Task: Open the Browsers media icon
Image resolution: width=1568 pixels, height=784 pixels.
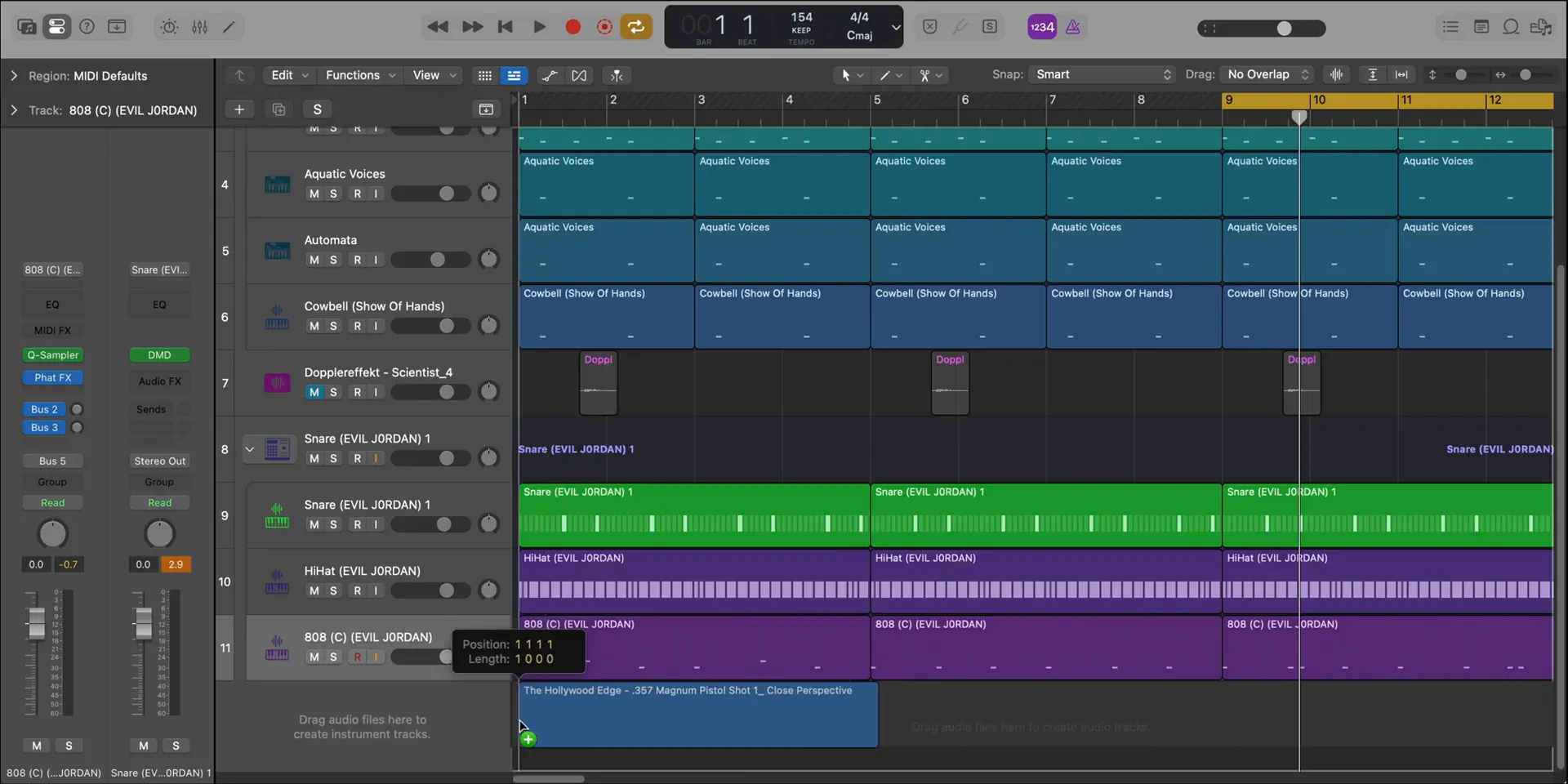Action: pyautogui.click(x=1541, y=27)
